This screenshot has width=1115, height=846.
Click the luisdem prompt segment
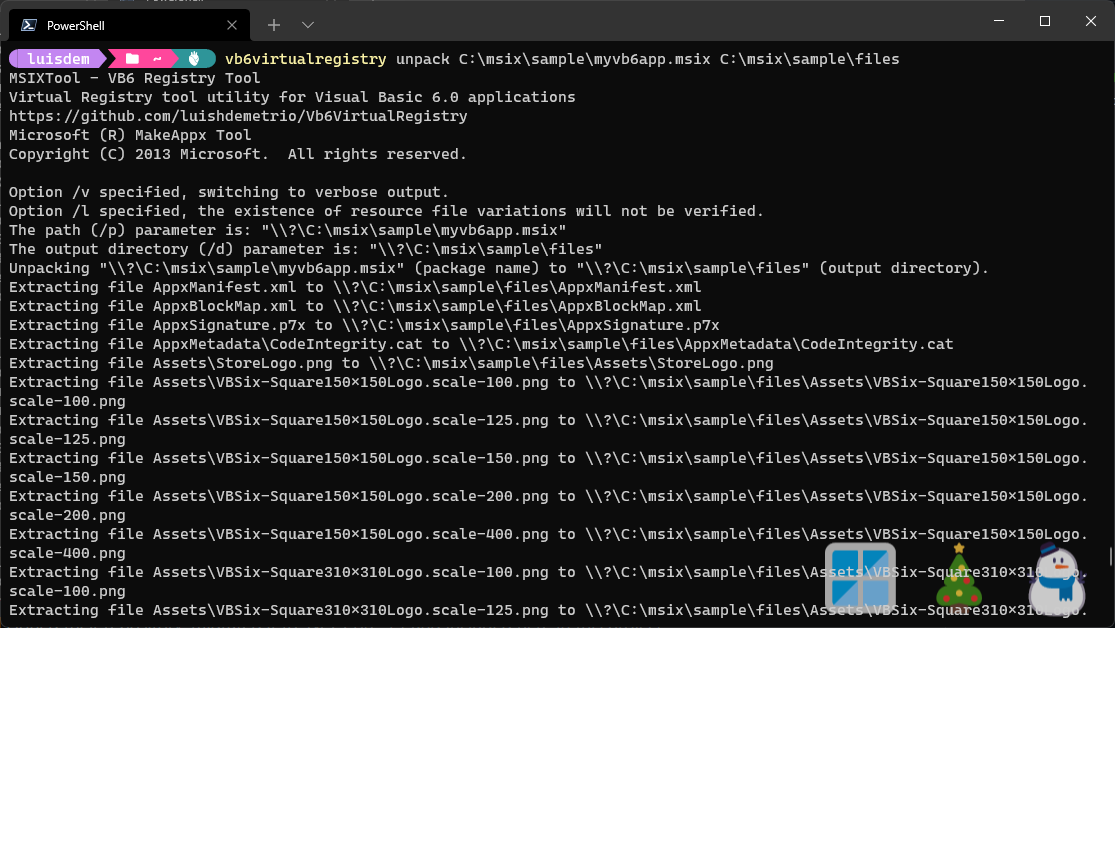(x=58, y=59)
